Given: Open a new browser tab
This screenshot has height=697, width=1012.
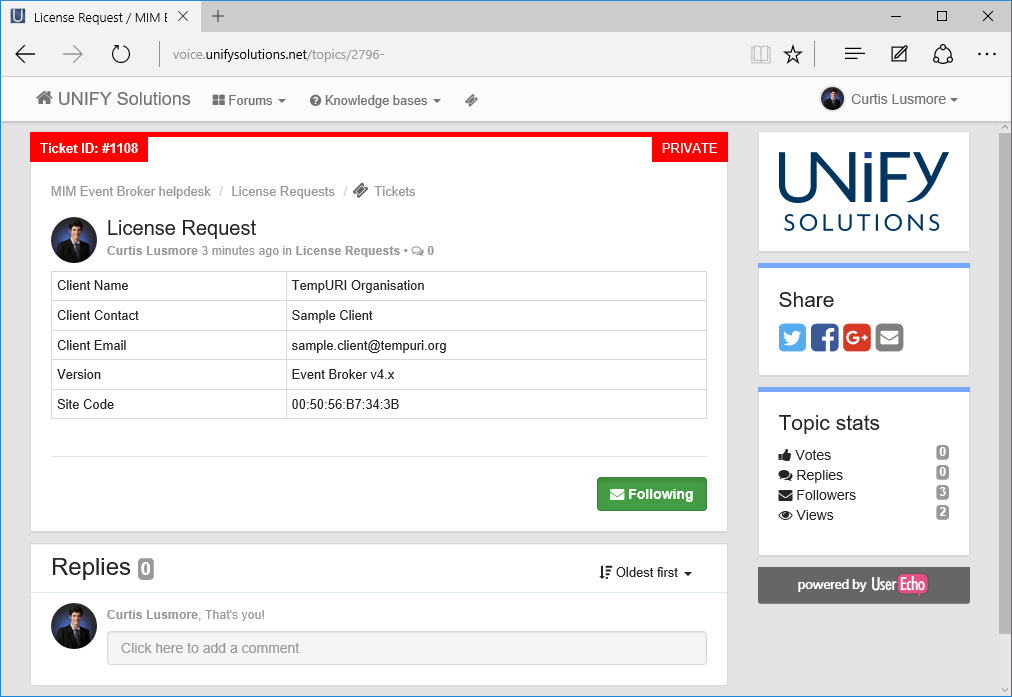Looking at the screenshot, I should click(218, 16).
